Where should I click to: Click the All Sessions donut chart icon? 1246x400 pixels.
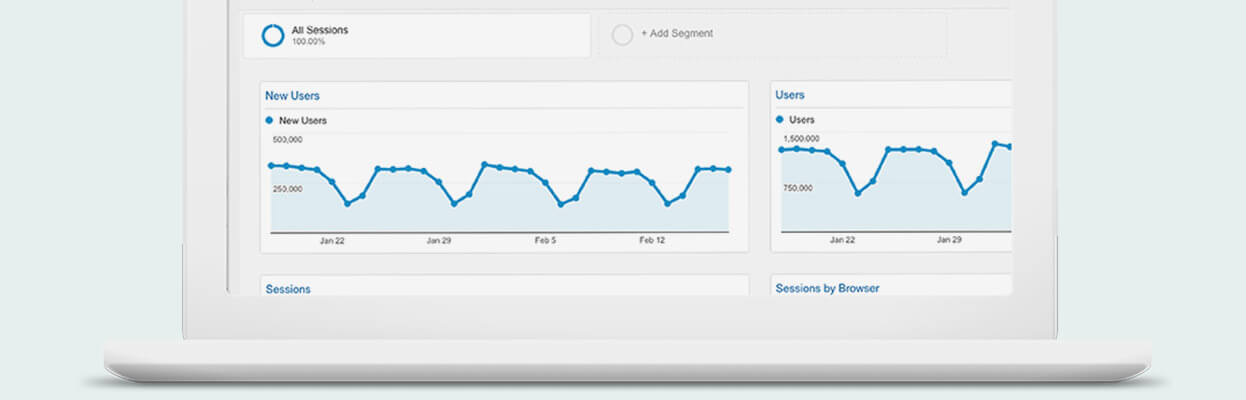pos(272,35)
